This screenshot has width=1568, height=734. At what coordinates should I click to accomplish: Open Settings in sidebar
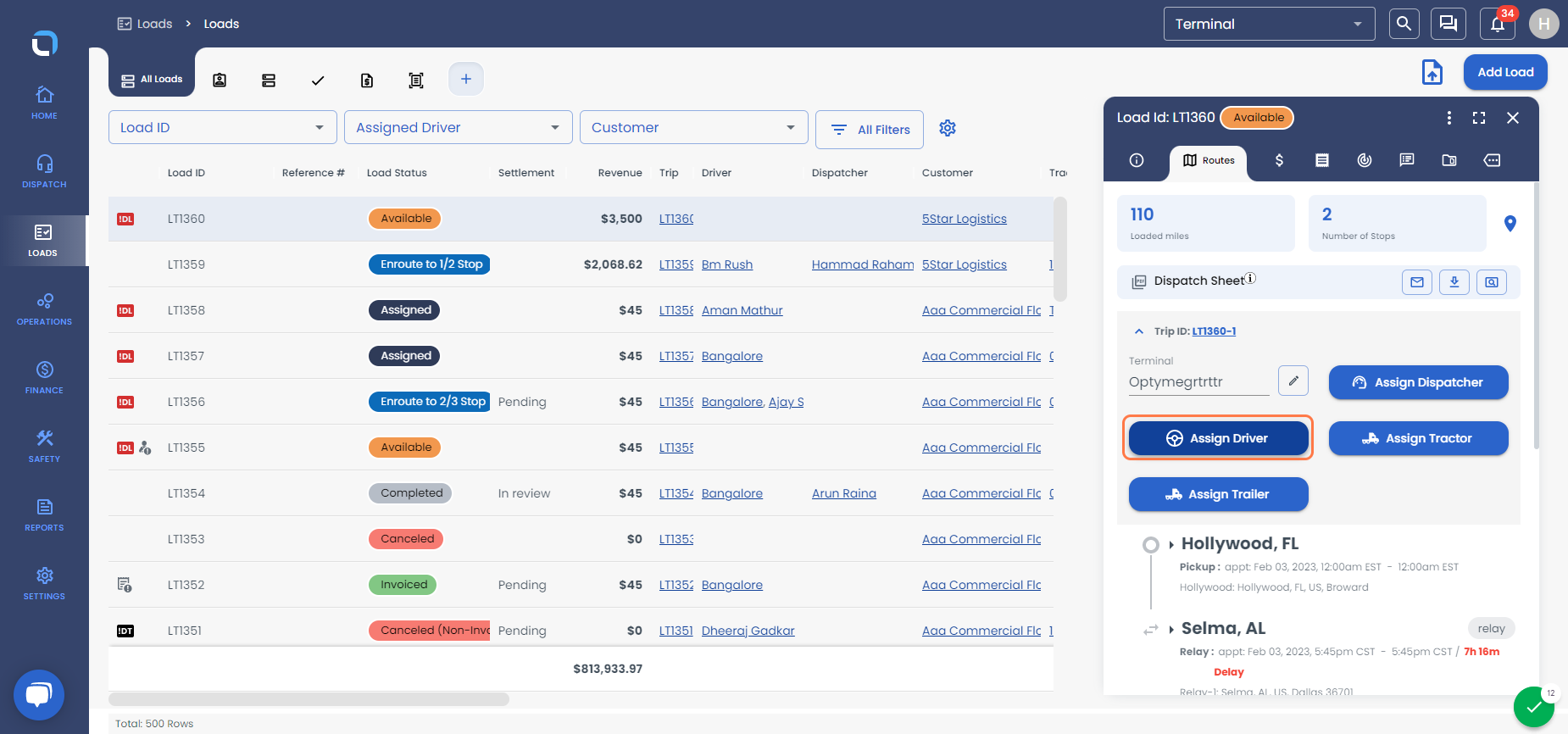tap(44, 583)
